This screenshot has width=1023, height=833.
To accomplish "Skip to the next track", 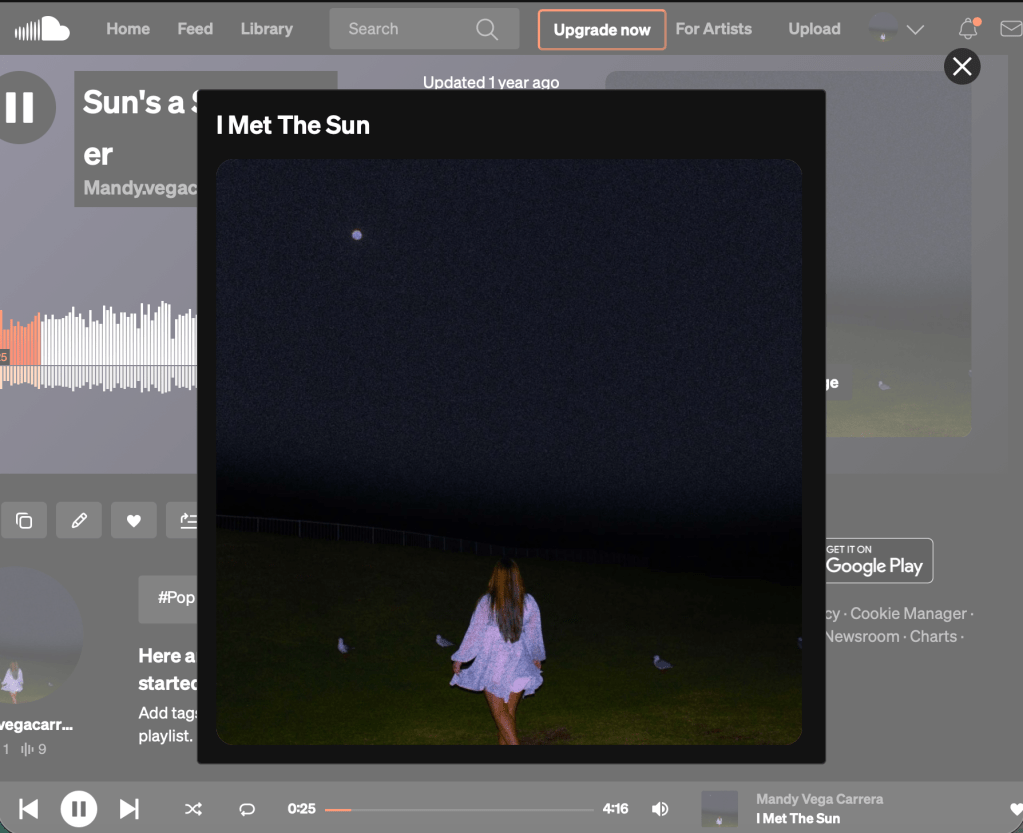I will pos(129,808).
